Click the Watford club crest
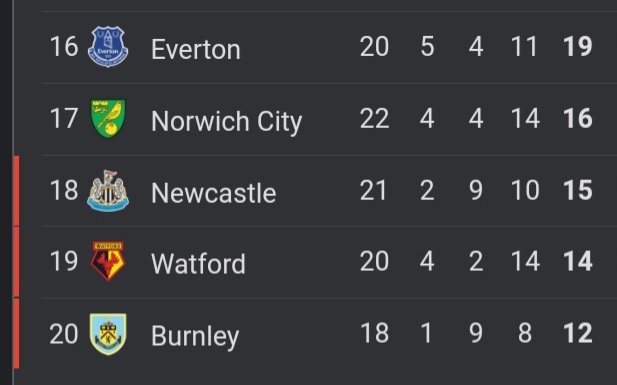The image size is (617, 385). [108, 261]
